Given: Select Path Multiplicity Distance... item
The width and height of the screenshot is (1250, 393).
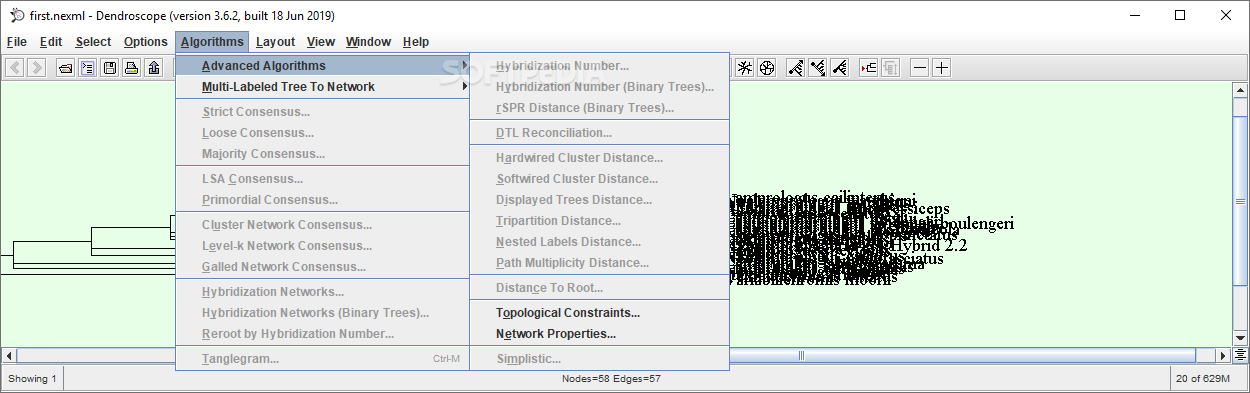Looking at the screenshot, I should tap(599, 263).
